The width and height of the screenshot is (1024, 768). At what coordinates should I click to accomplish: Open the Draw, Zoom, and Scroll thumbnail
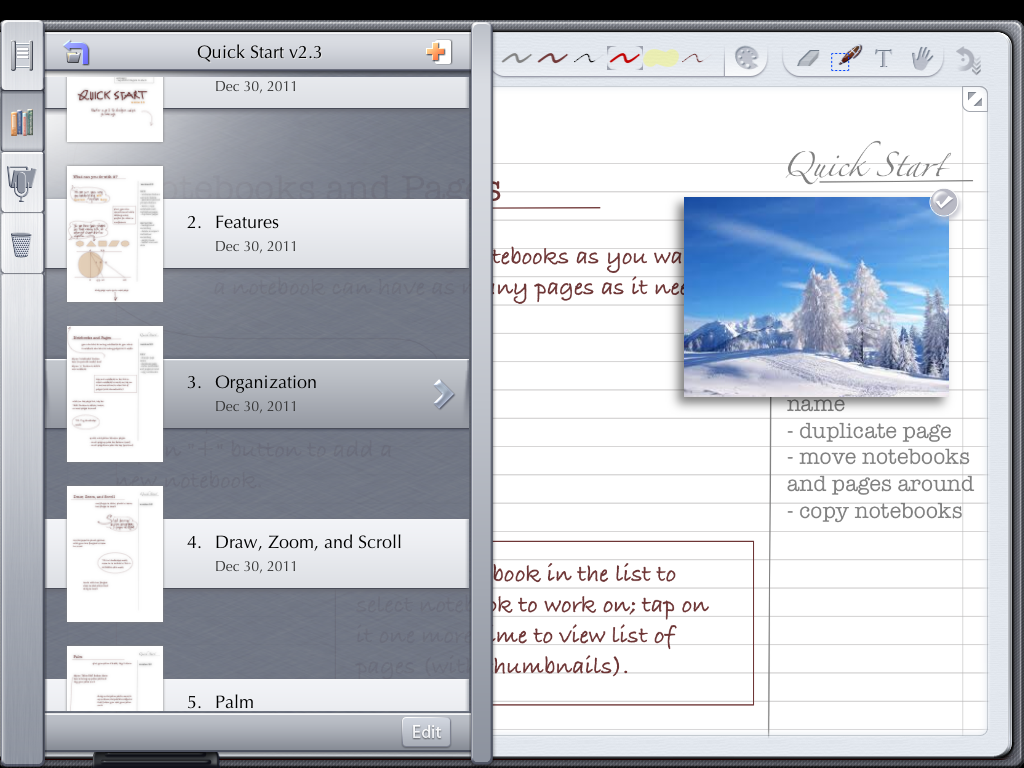[x=115, y=554]
